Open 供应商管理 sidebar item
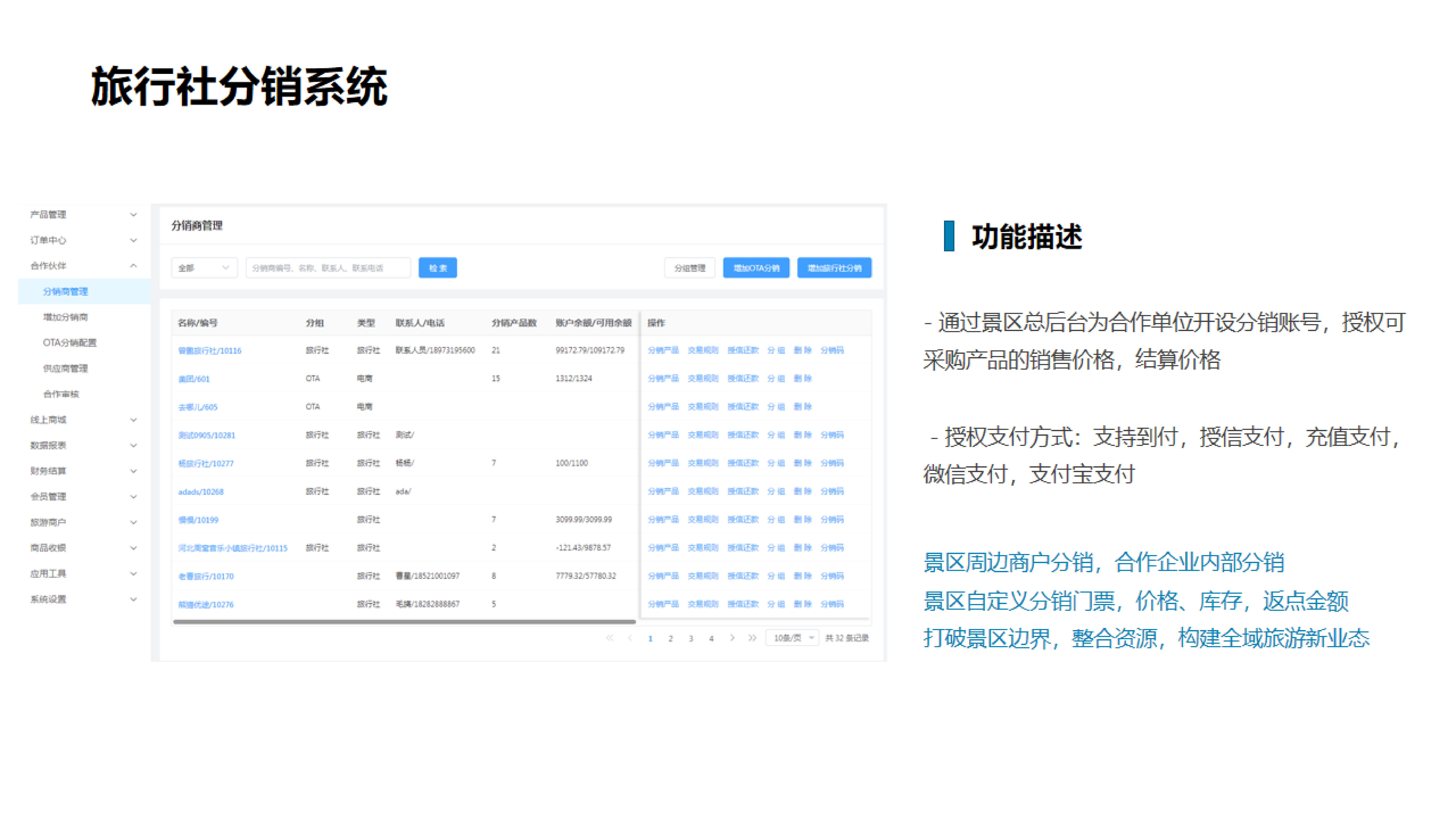1456x819 pixels. click(x=66, y=369)
